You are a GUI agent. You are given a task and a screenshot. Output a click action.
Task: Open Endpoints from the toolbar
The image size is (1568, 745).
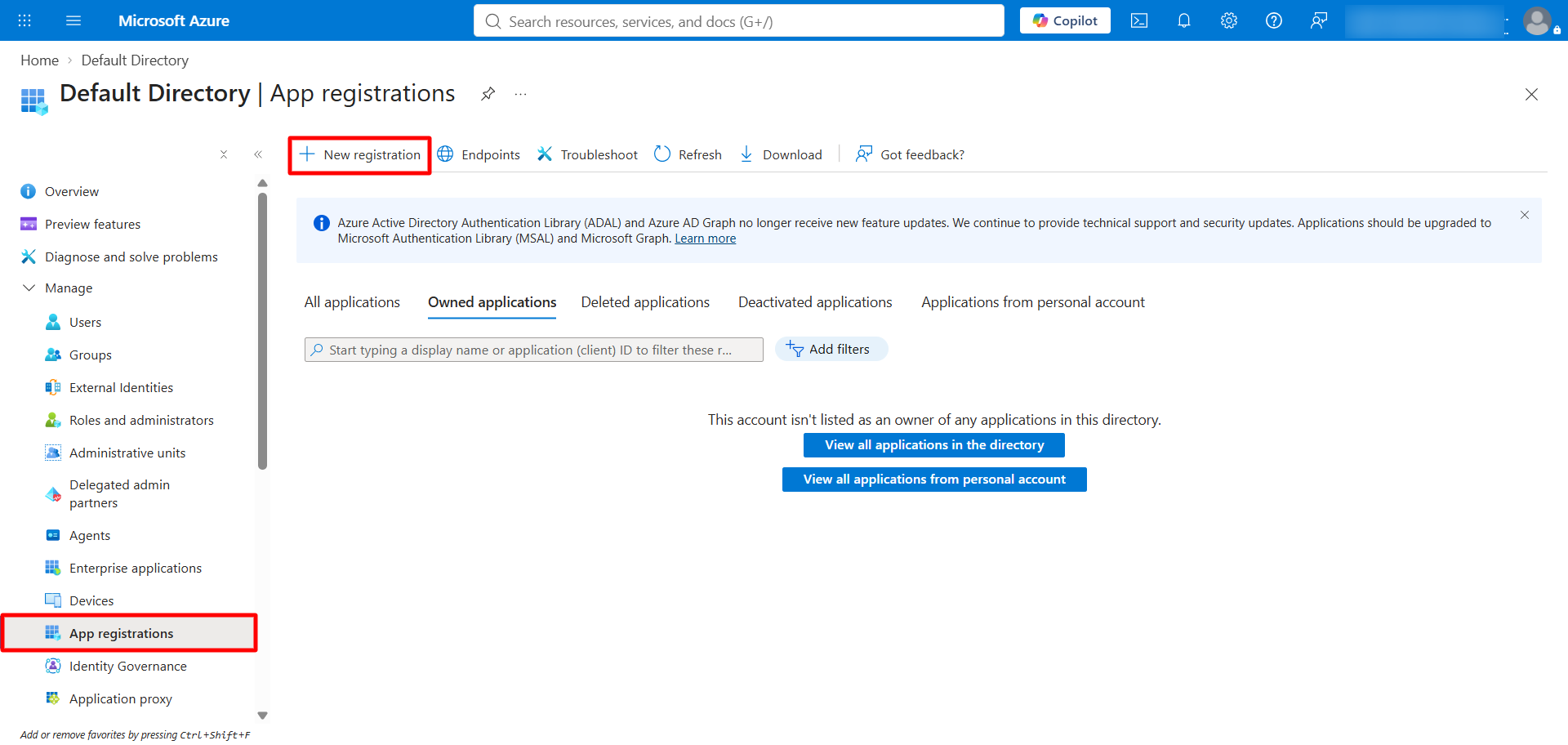[x=479, y=154]
